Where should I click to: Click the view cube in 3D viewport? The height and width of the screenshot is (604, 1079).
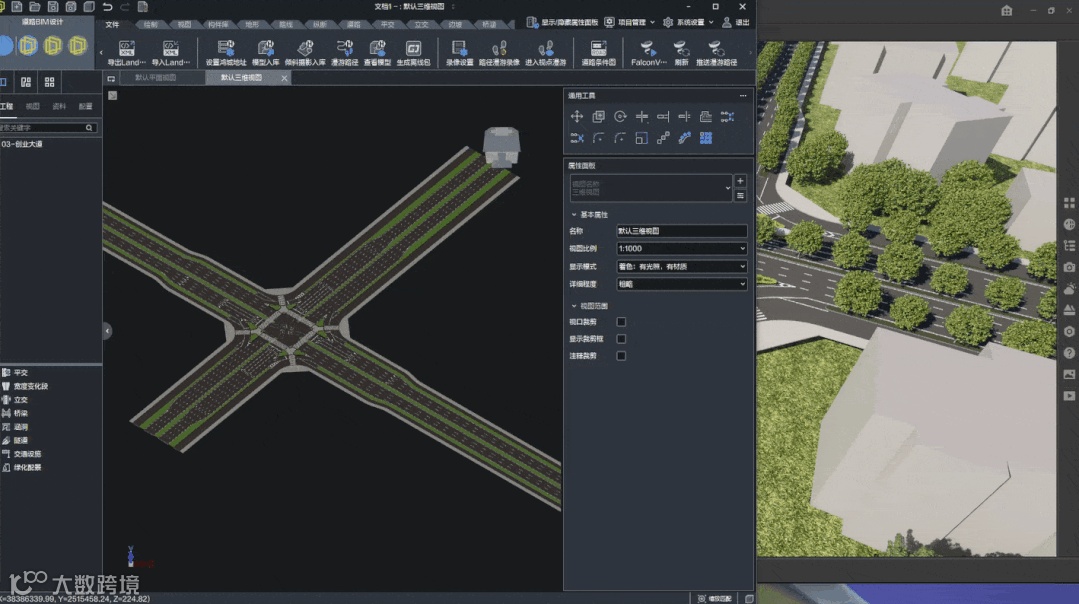tap(502, 145)
